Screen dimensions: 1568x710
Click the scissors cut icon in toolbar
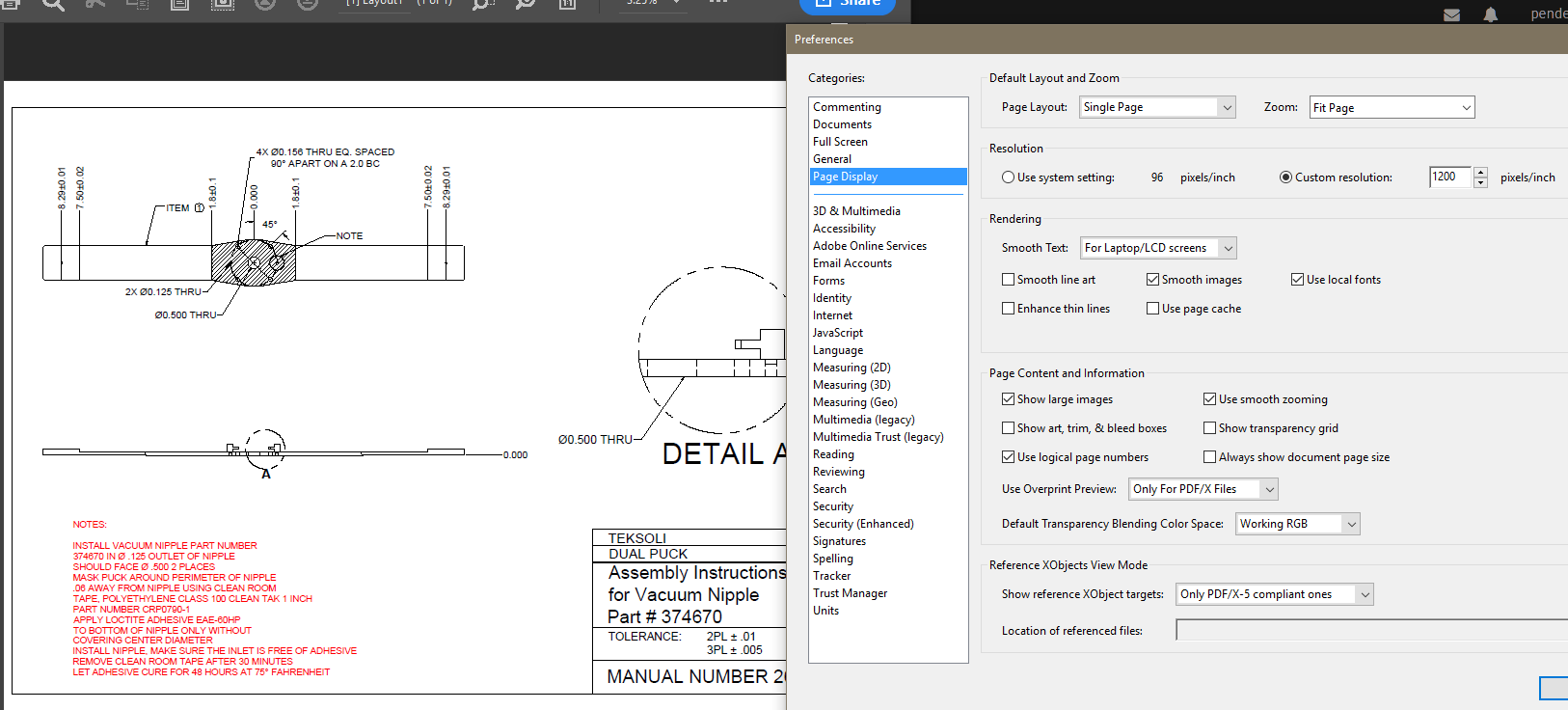tap(95, 5)
